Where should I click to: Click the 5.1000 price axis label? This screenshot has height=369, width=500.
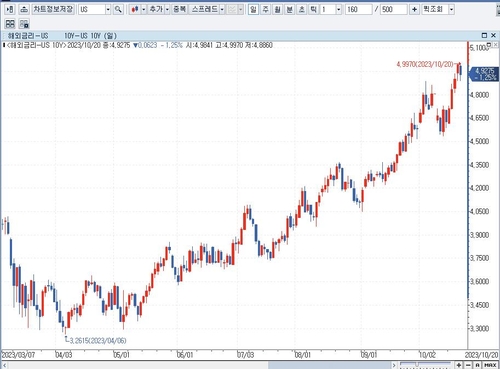pos(479,48)
